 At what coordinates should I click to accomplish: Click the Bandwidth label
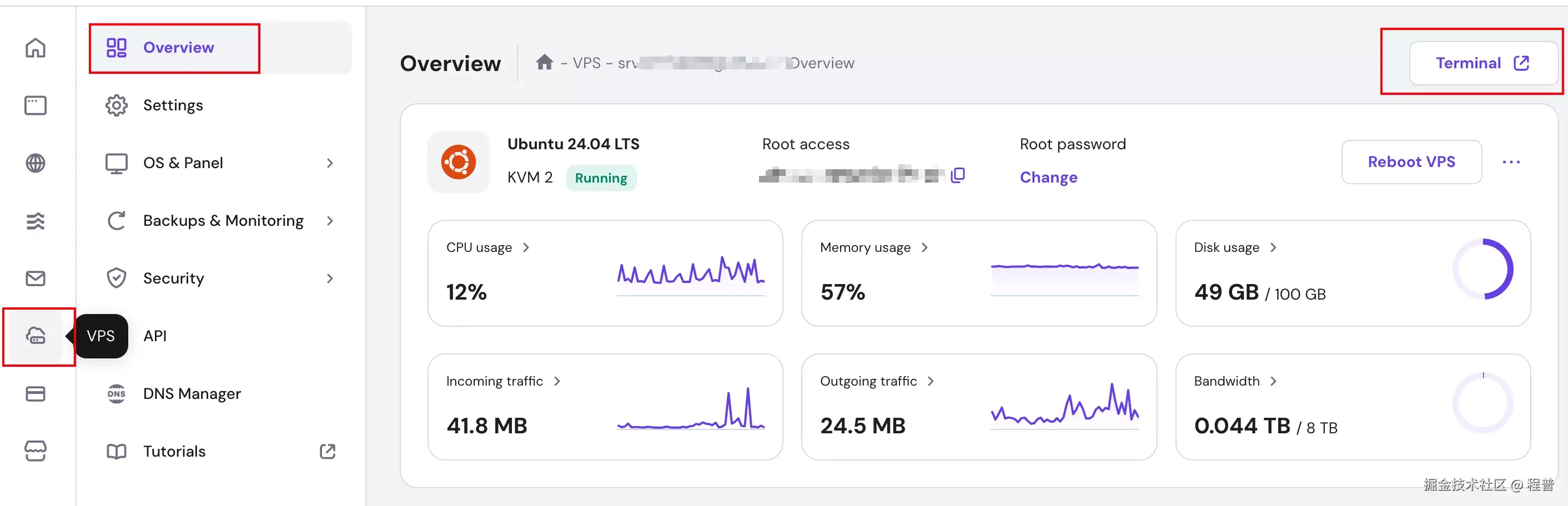[x=1227, y=381]
